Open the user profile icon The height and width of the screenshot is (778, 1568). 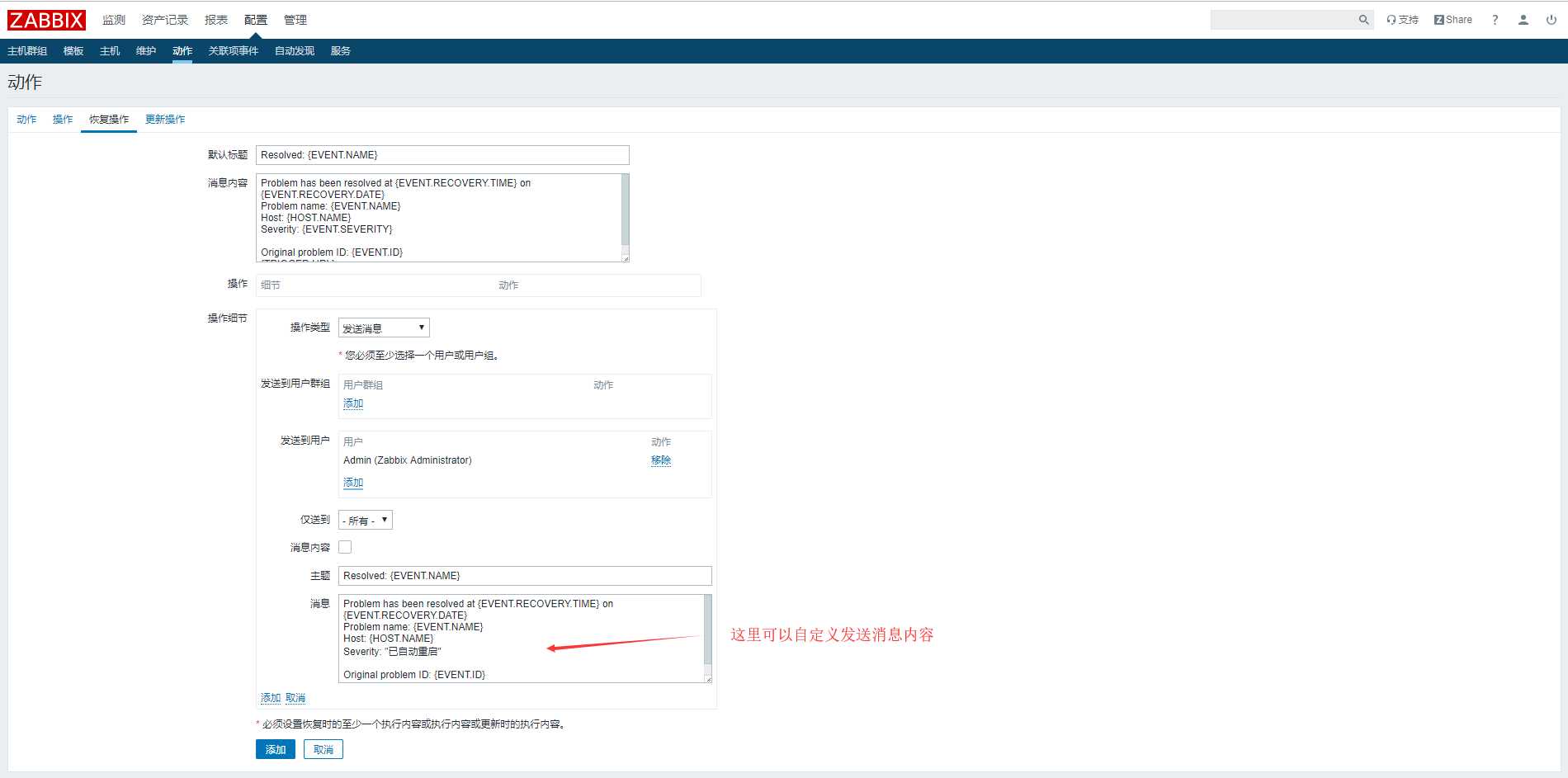(1523, 20)
